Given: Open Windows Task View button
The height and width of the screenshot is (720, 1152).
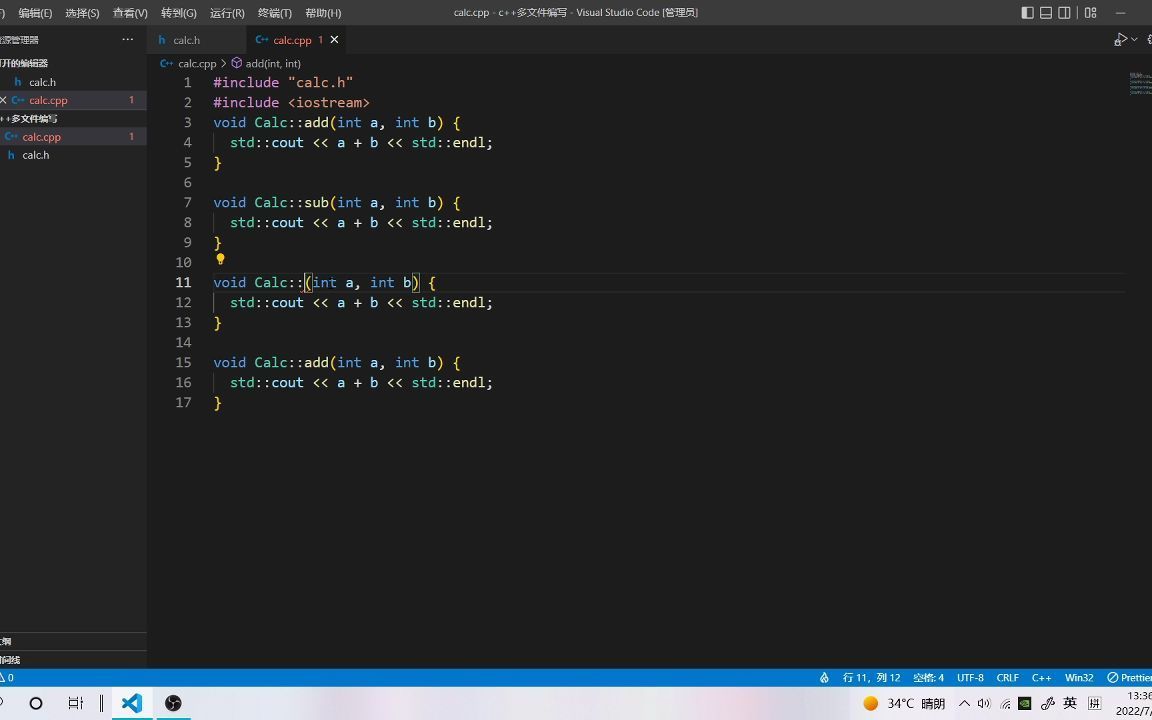Looking at the screenshot, I should (76, 703).
